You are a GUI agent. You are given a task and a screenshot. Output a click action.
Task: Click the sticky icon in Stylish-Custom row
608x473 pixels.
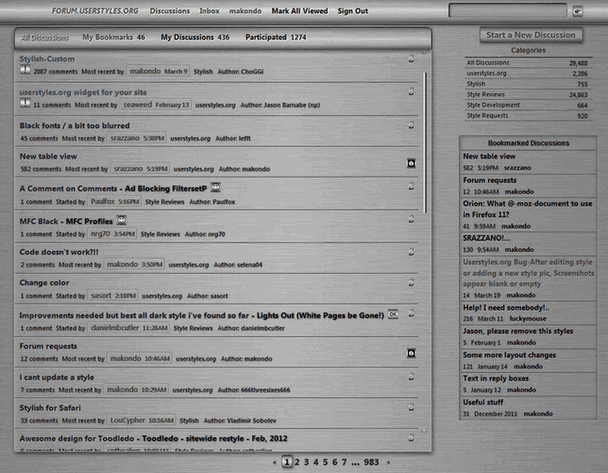coord(25,70)
